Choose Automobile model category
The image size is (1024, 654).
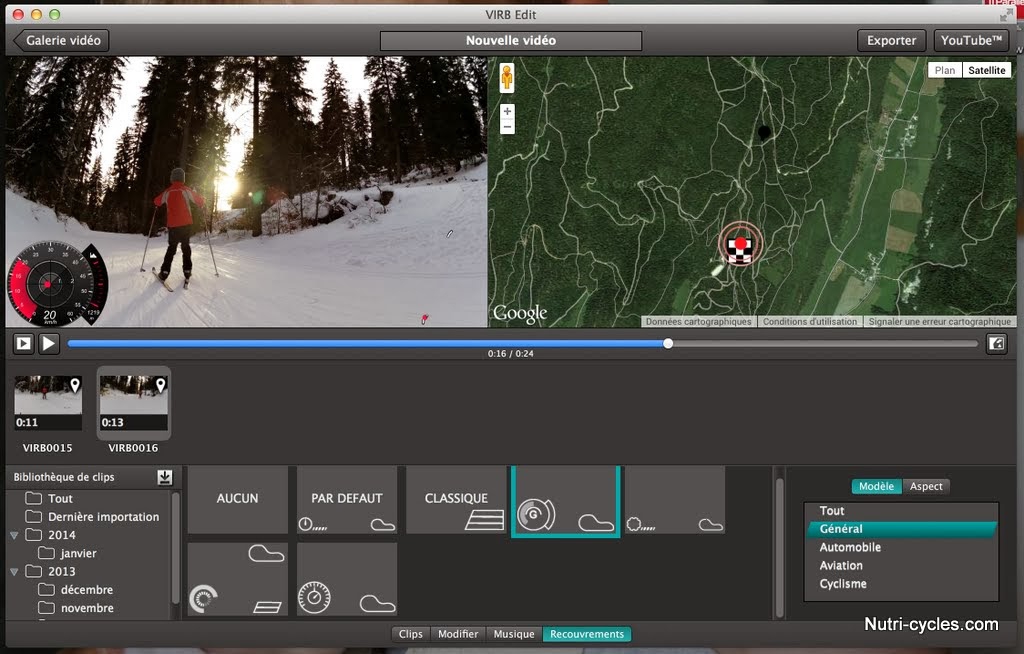coord(901,548)
